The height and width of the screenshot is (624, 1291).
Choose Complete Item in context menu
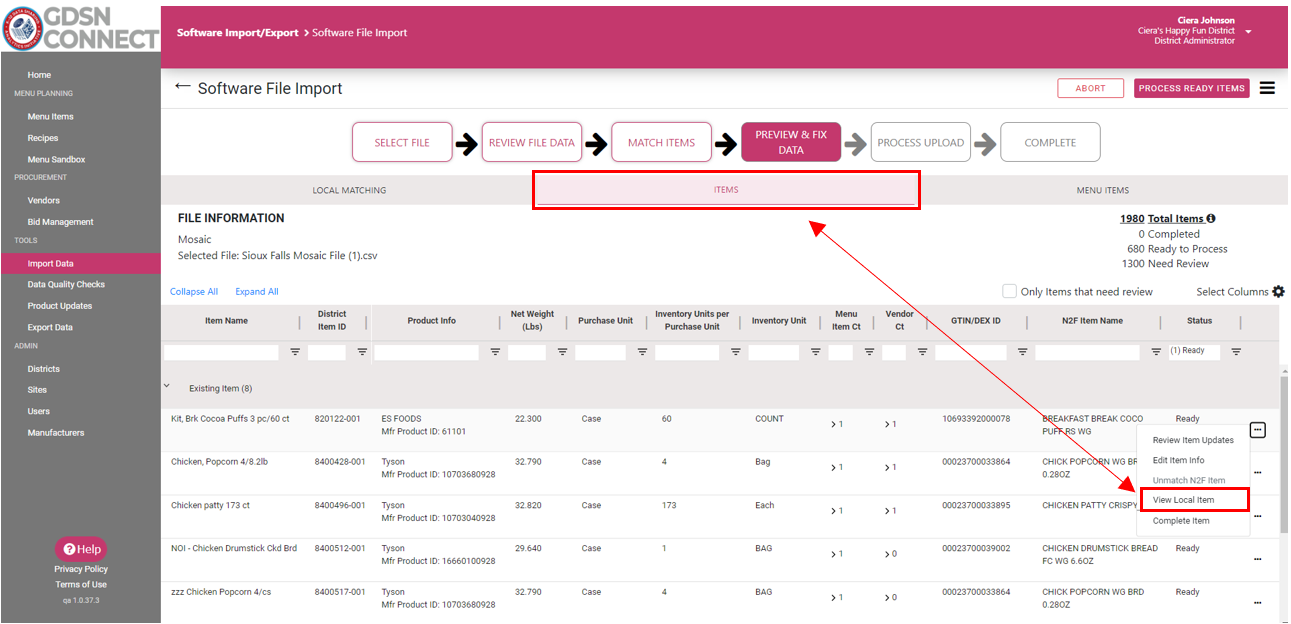(x=1193, y=521)
